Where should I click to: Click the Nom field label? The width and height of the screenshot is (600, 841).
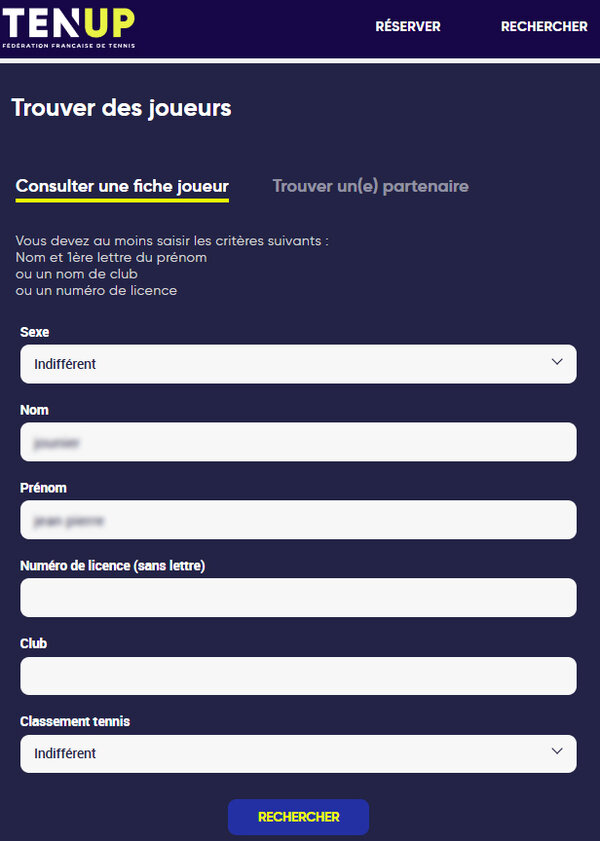click(x=34, y=410)
